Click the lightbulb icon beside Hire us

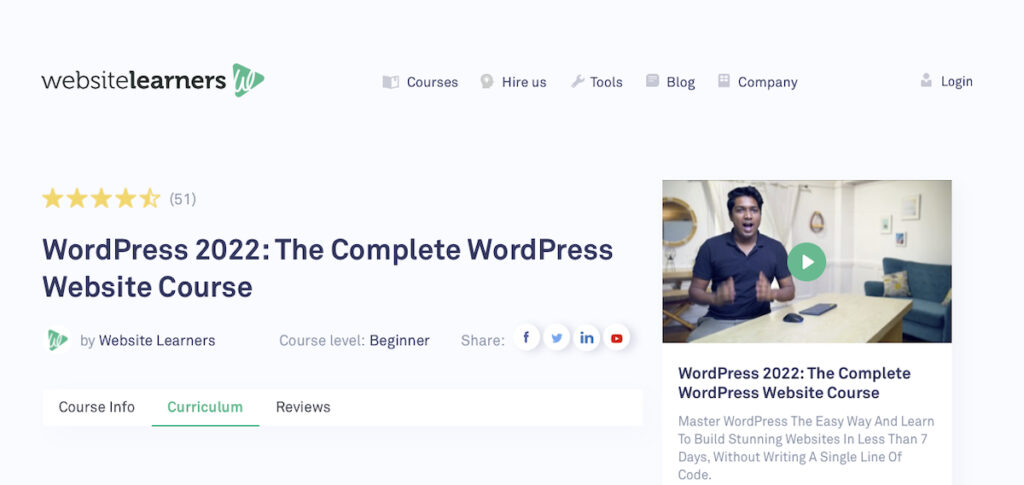click(487, 81)
